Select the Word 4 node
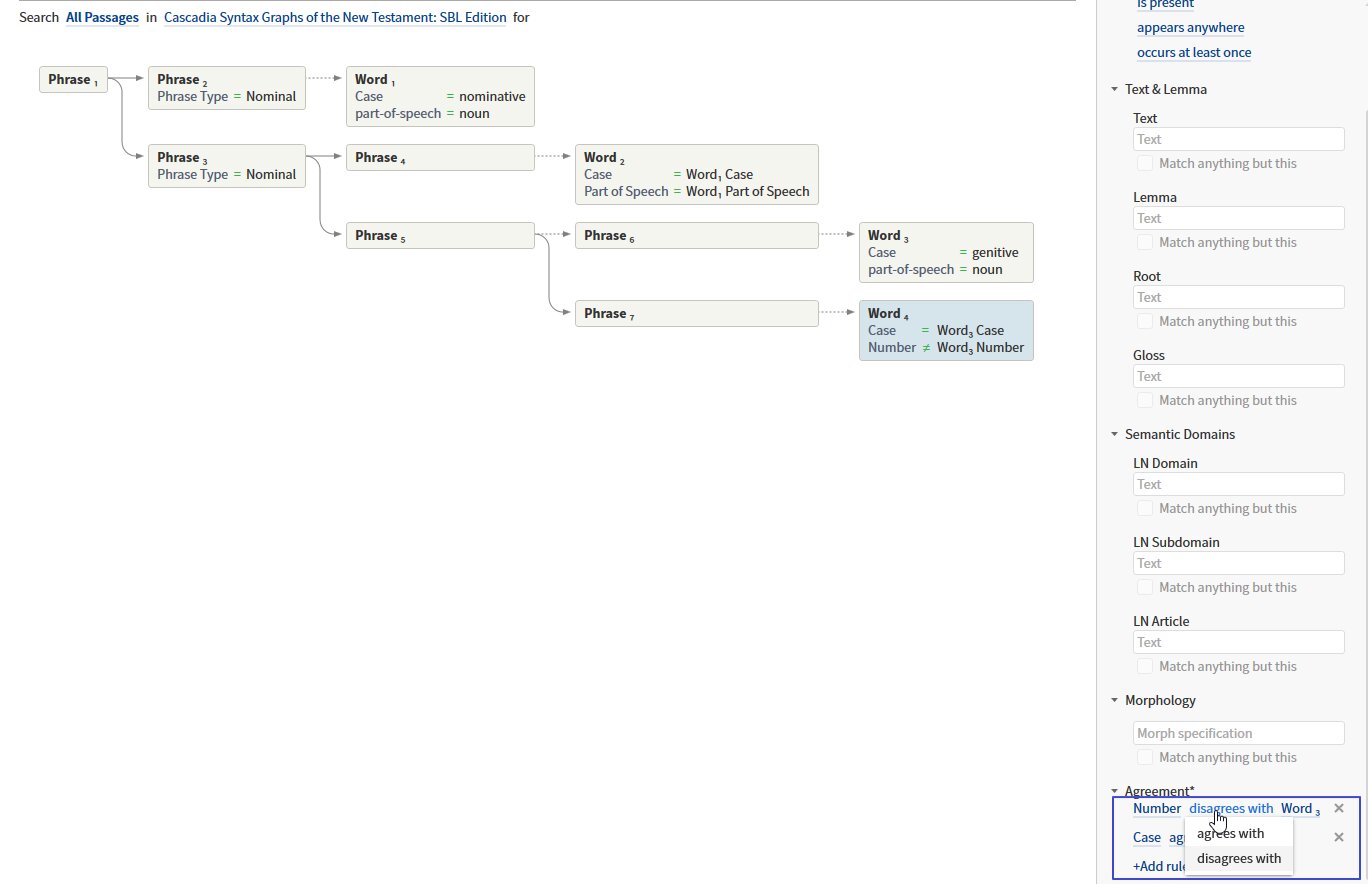1368x884 pixels. [x=945, y=330]
